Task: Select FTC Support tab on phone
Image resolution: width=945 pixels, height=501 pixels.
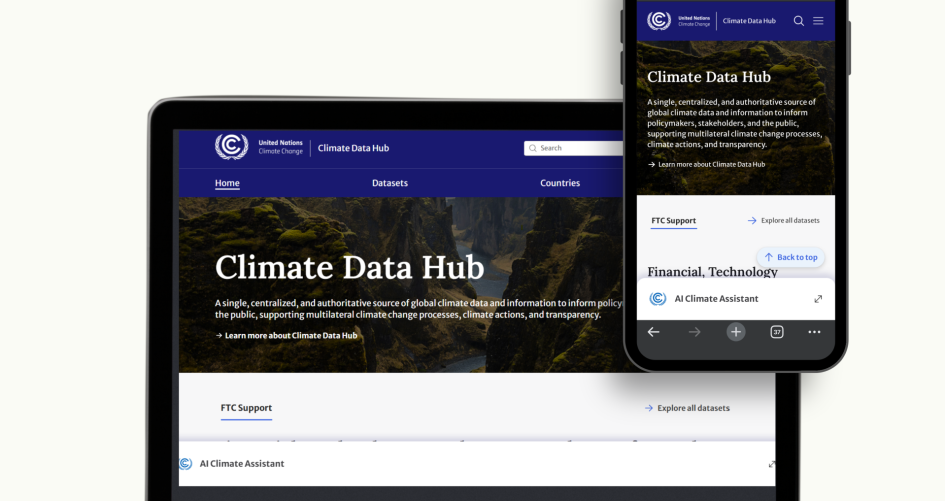Action: pos(674,221)
